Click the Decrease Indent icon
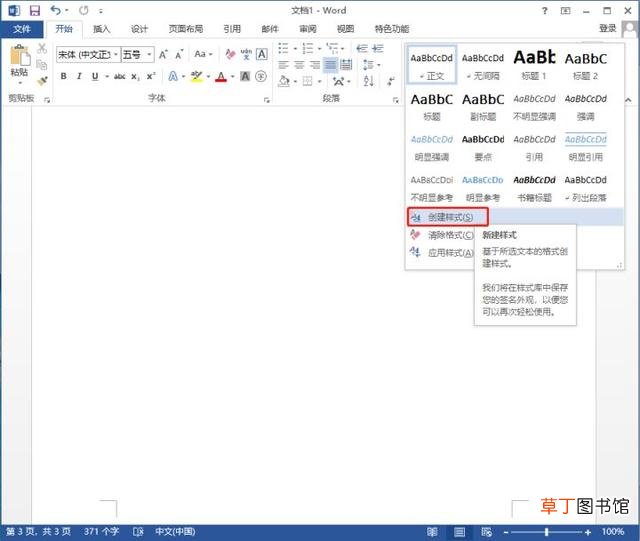 coord(362,49)
